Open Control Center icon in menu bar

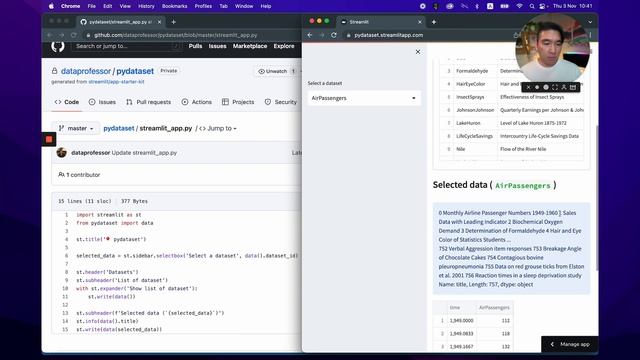[542, 6]
